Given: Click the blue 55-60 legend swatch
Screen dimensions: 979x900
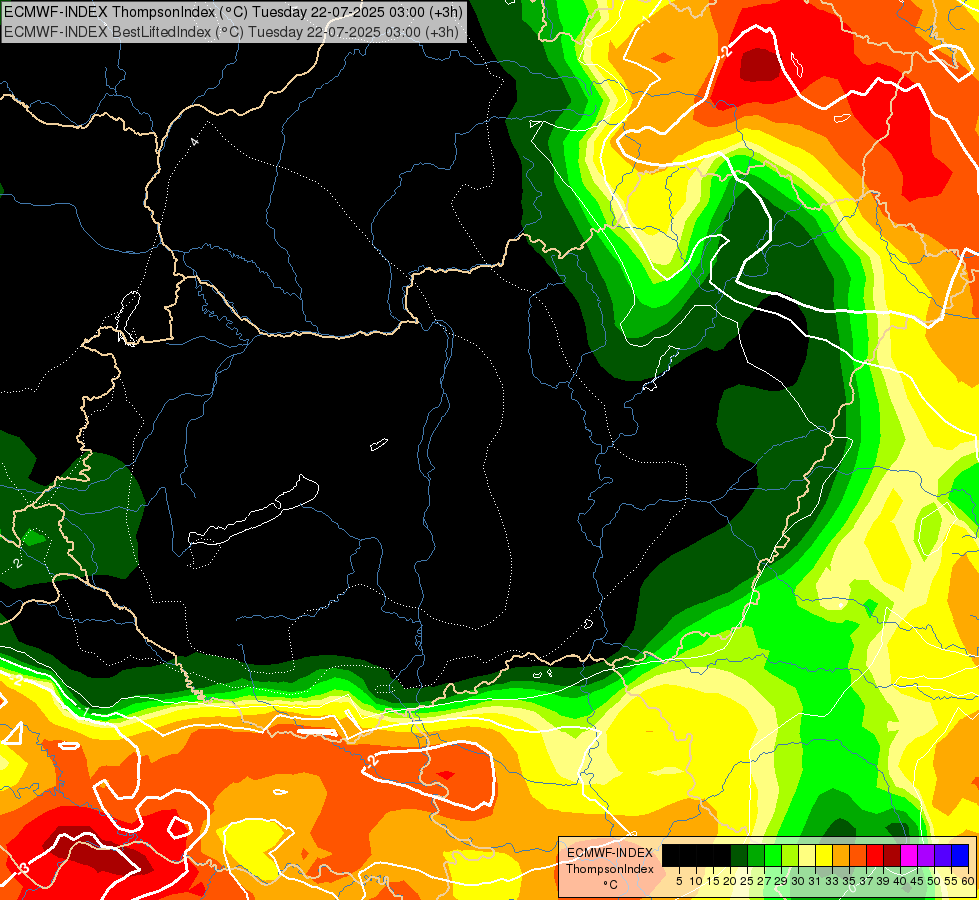Looking at the screenshot, I should point(960,855).
